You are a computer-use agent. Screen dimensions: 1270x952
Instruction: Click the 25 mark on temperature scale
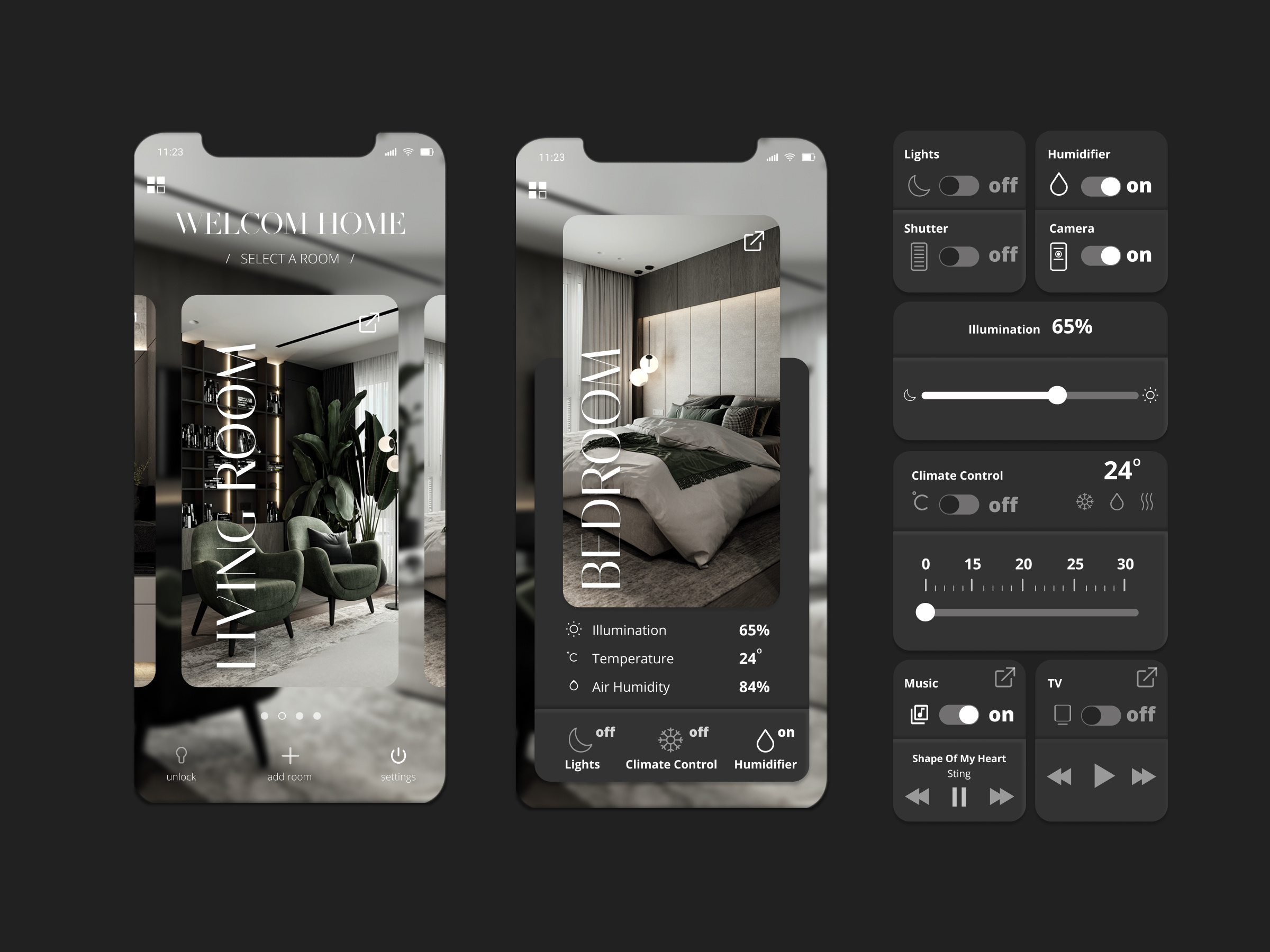click(x=1075, y=564)
